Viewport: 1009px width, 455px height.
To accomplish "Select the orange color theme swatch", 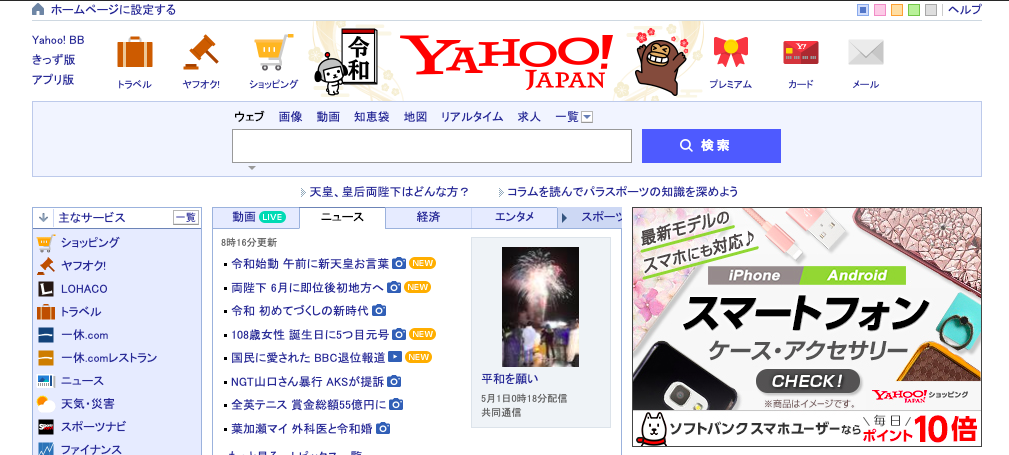I will (x=897, y=10).
